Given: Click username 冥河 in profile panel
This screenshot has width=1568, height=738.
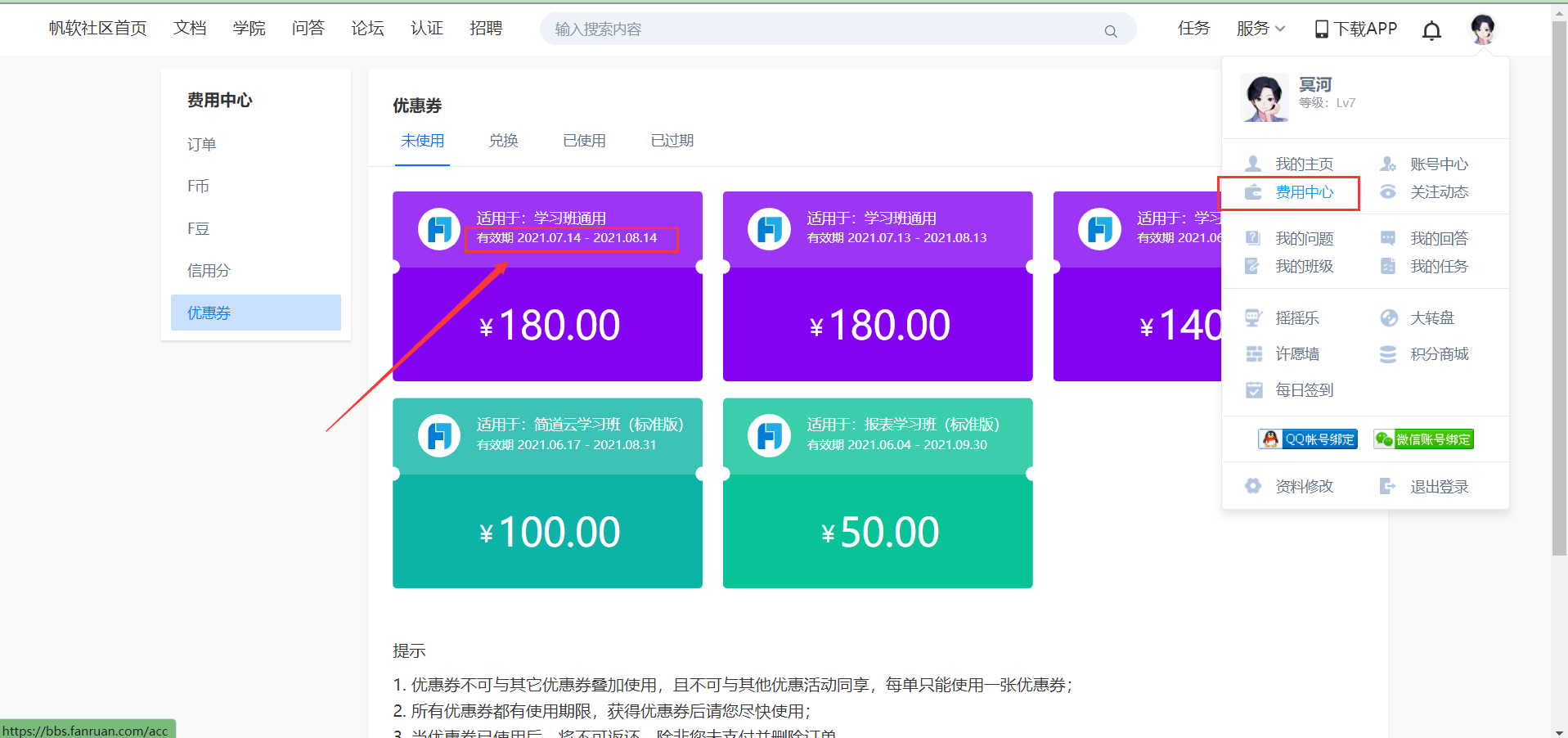Looking at the screenshot, I should click(1315, 84).
